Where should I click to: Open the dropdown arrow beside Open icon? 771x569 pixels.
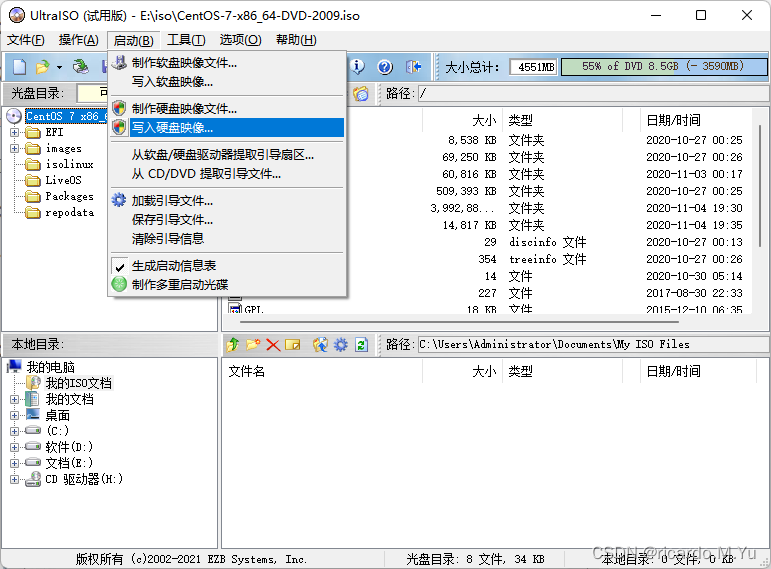(x=59, y=67)
